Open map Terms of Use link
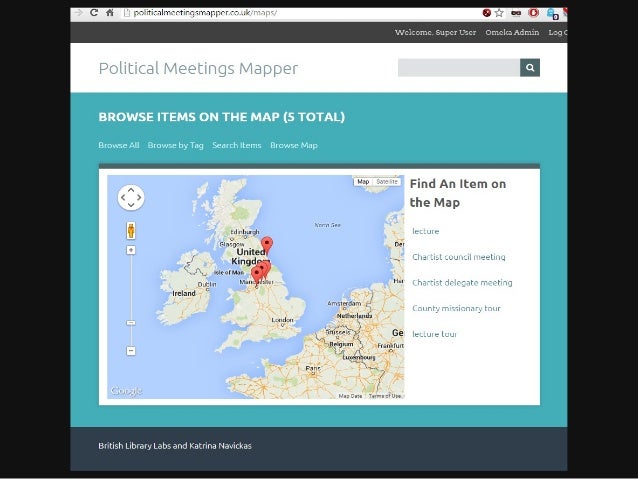The image size is (638, 479). pos(385,396)
